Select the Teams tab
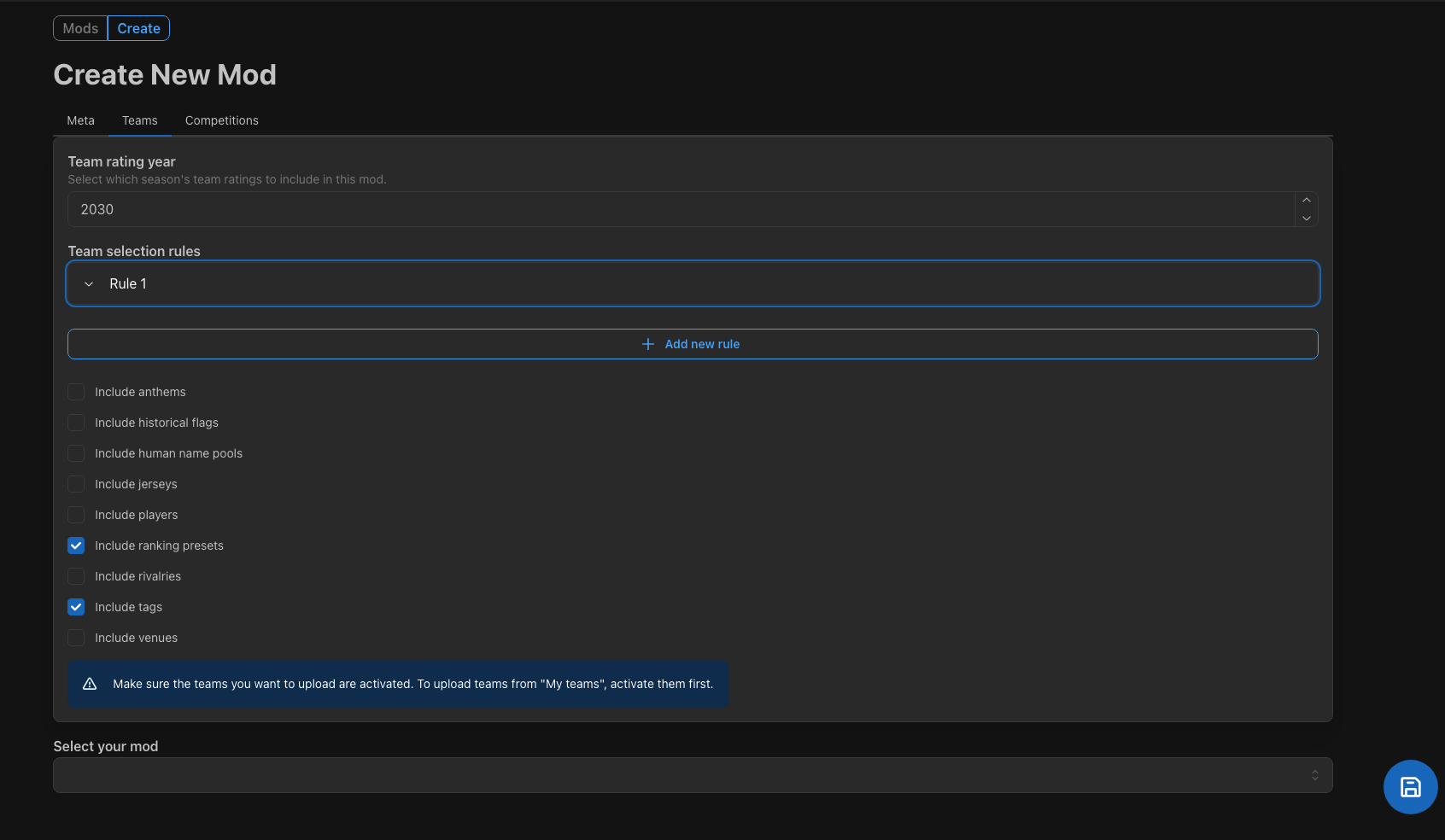The width and height of the screenshot is (1445, 840). point(140,120)
